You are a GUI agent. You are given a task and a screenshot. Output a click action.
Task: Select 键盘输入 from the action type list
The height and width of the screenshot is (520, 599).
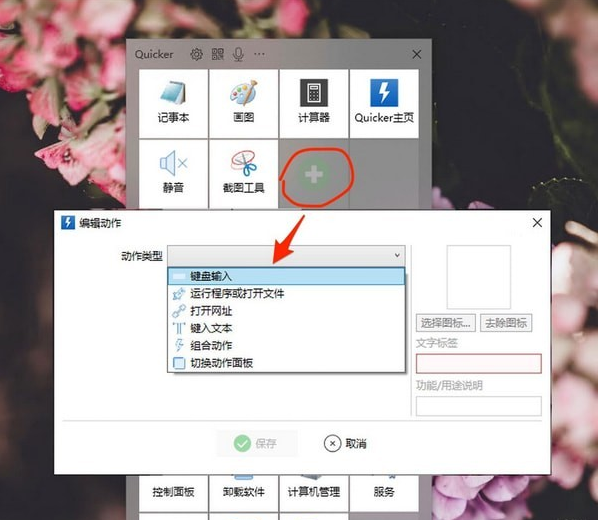point(286,276)
